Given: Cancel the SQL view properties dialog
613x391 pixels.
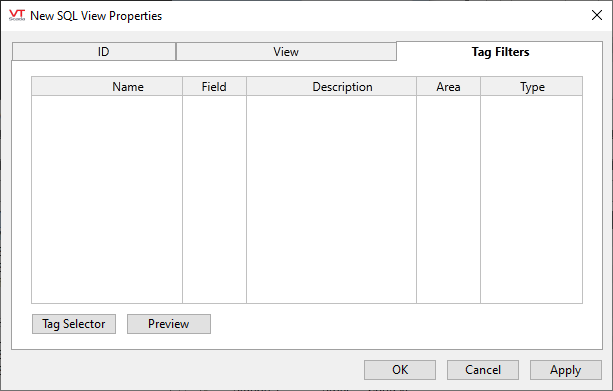Looking at the screenshot, I should (x=483, y=370).
